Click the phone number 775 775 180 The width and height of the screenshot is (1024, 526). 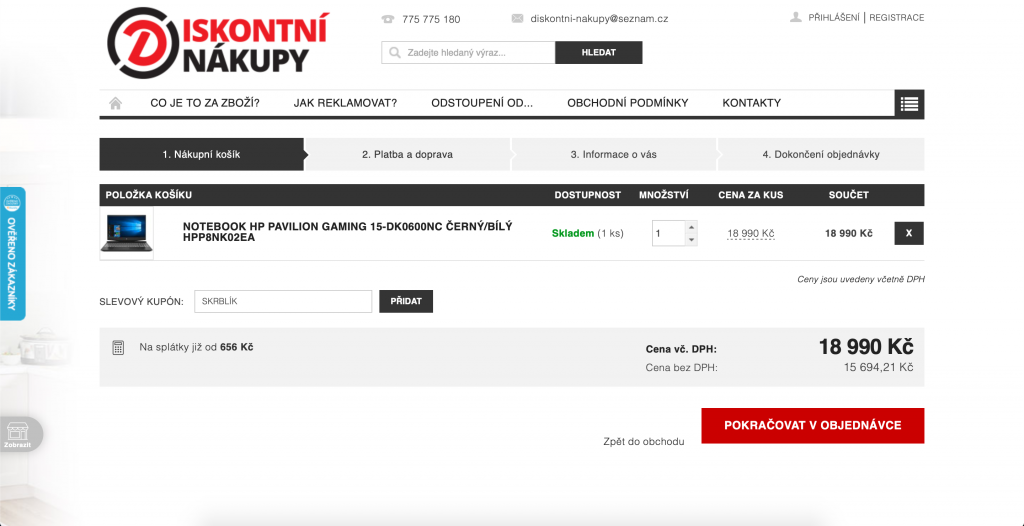click(431, 19)
